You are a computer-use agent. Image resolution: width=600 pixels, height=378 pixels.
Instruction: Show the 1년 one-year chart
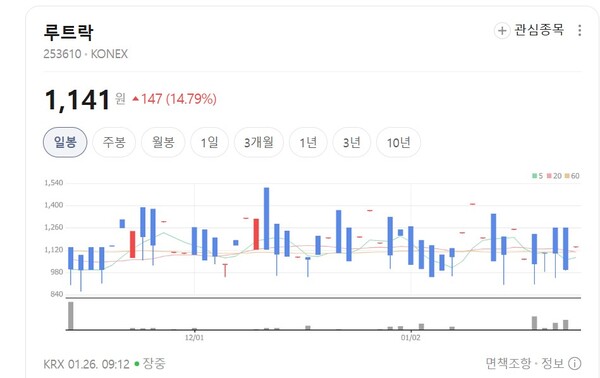308,142
